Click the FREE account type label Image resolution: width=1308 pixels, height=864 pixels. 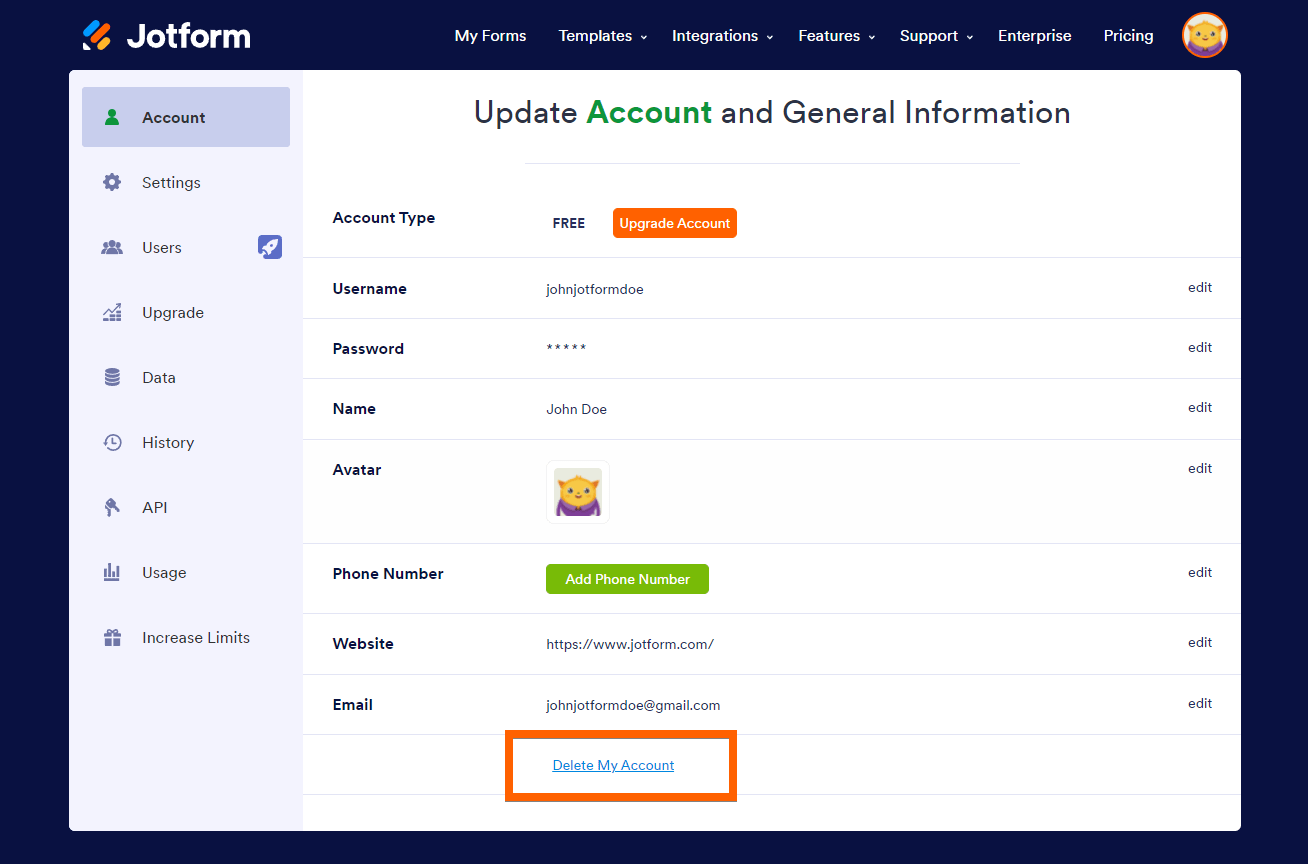(x=569, y=223)
